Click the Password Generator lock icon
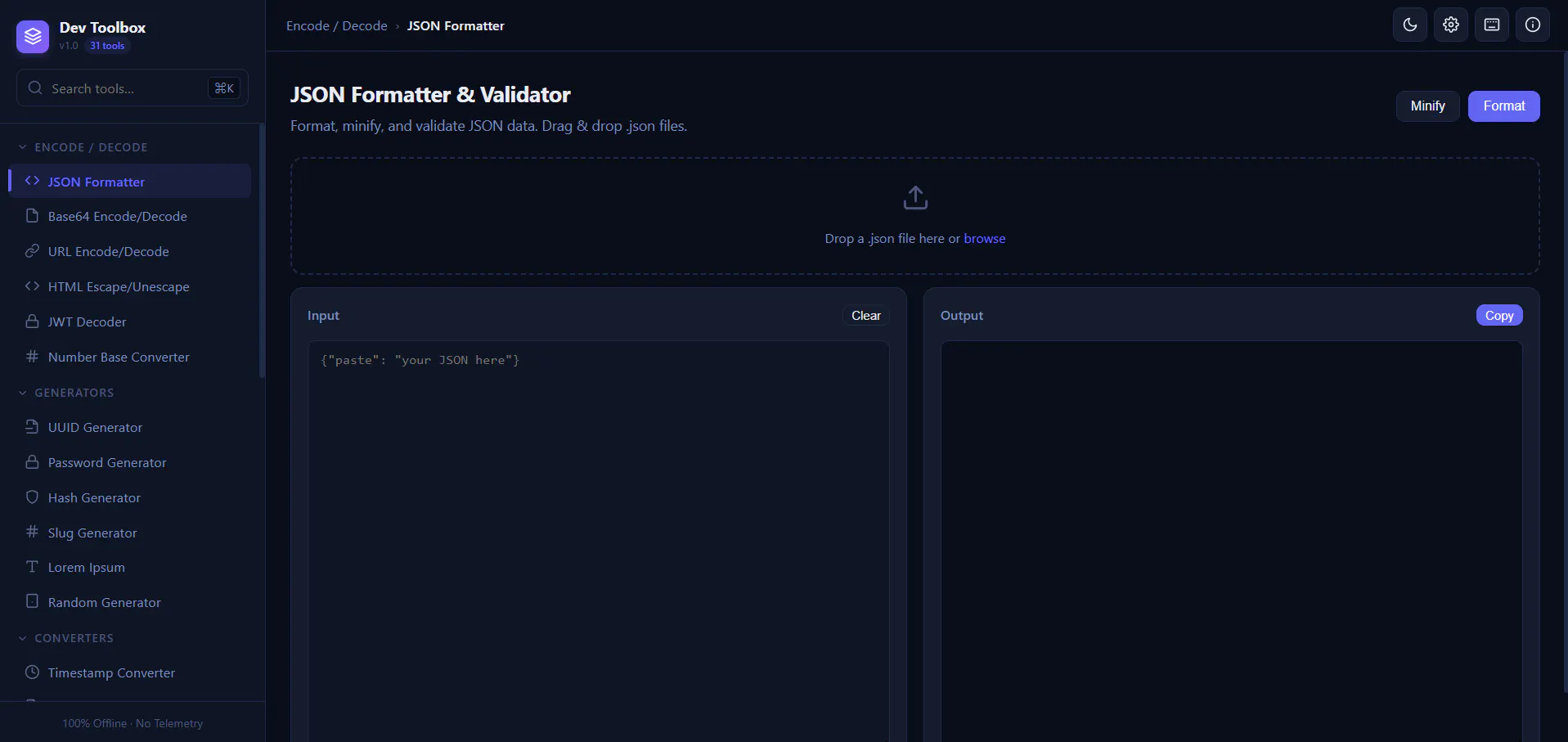 pyautogui.click(x=32, y=462)
